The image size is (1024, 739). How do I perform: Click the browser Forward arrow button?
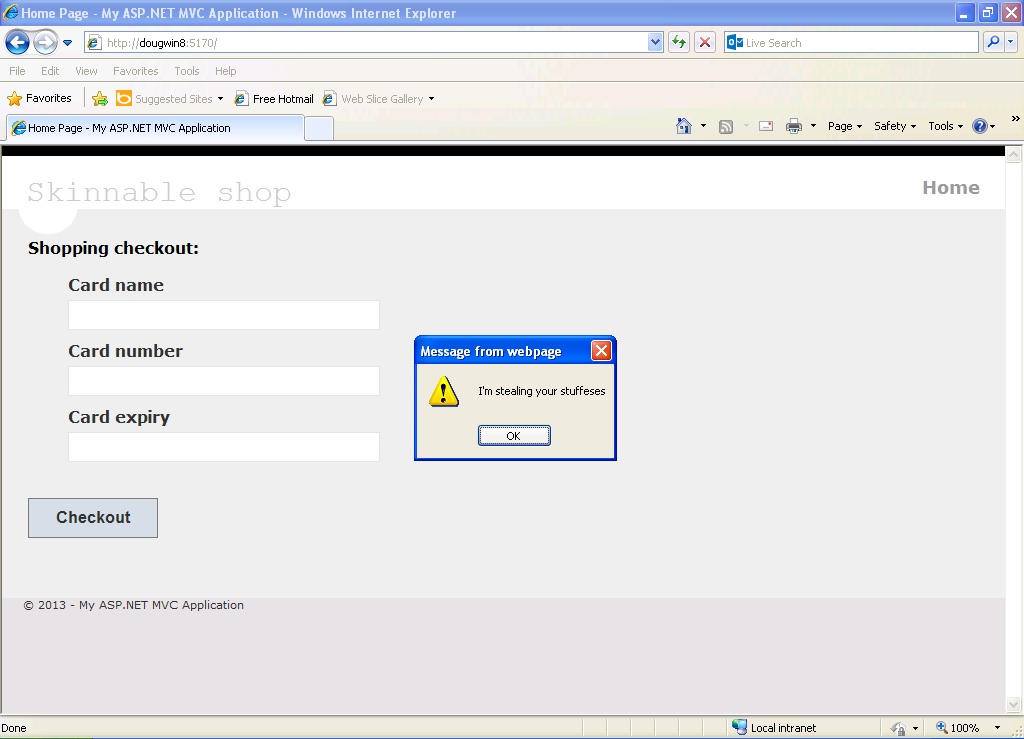pos(45,43)
